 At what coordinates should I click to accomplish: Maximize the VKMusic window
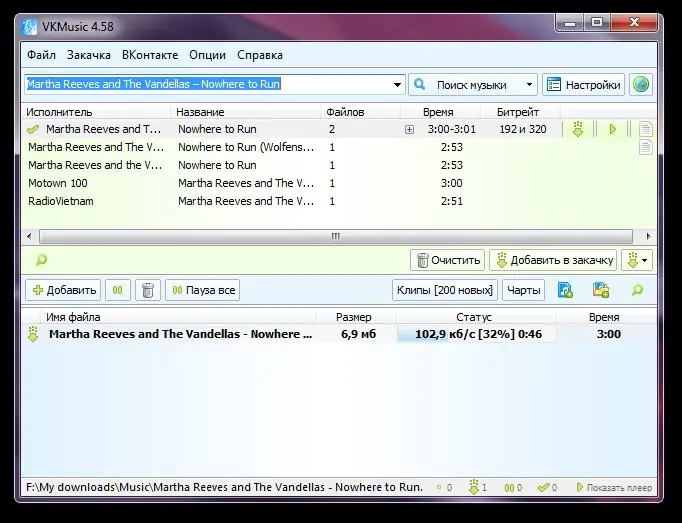tap(597, 23)
